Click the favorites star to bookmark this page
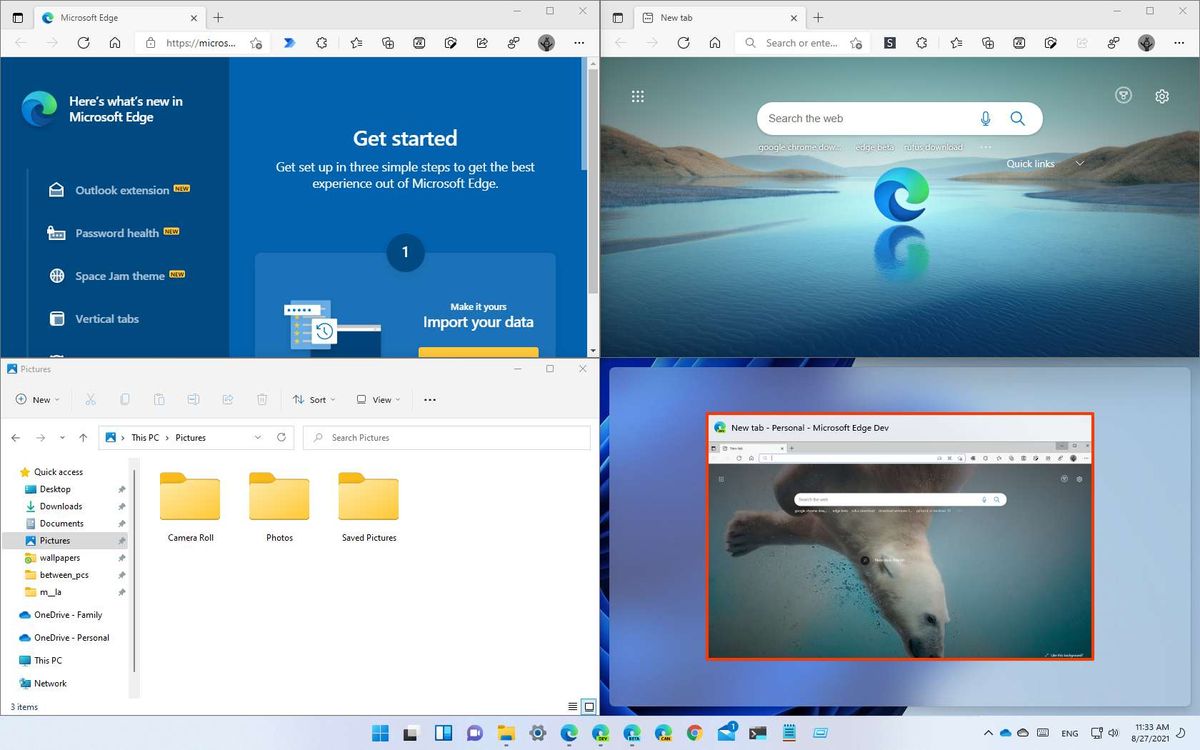This screenshot has height=750, width=1200. tap(256, 43)
